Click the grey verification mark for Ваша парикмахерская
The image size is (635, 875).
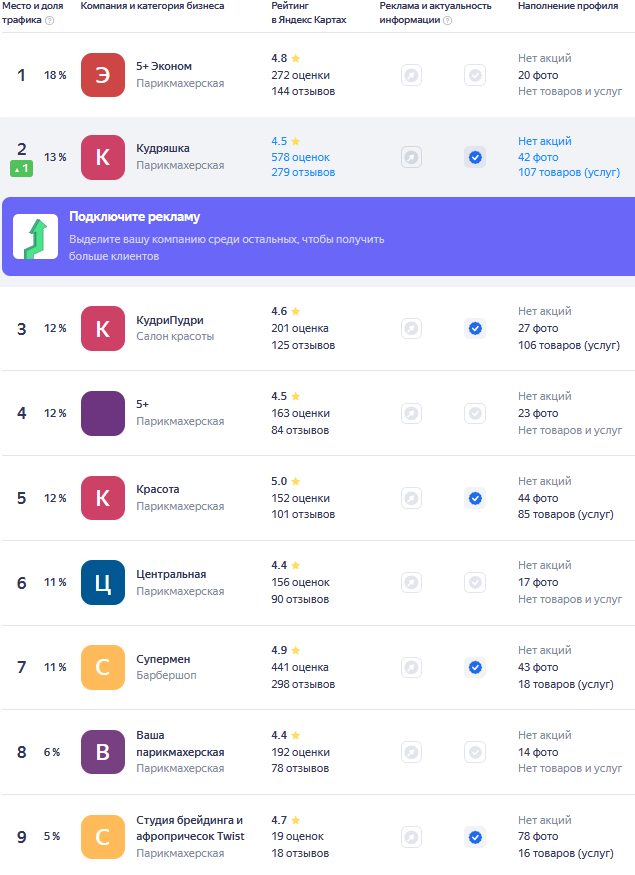coord(475,752)
